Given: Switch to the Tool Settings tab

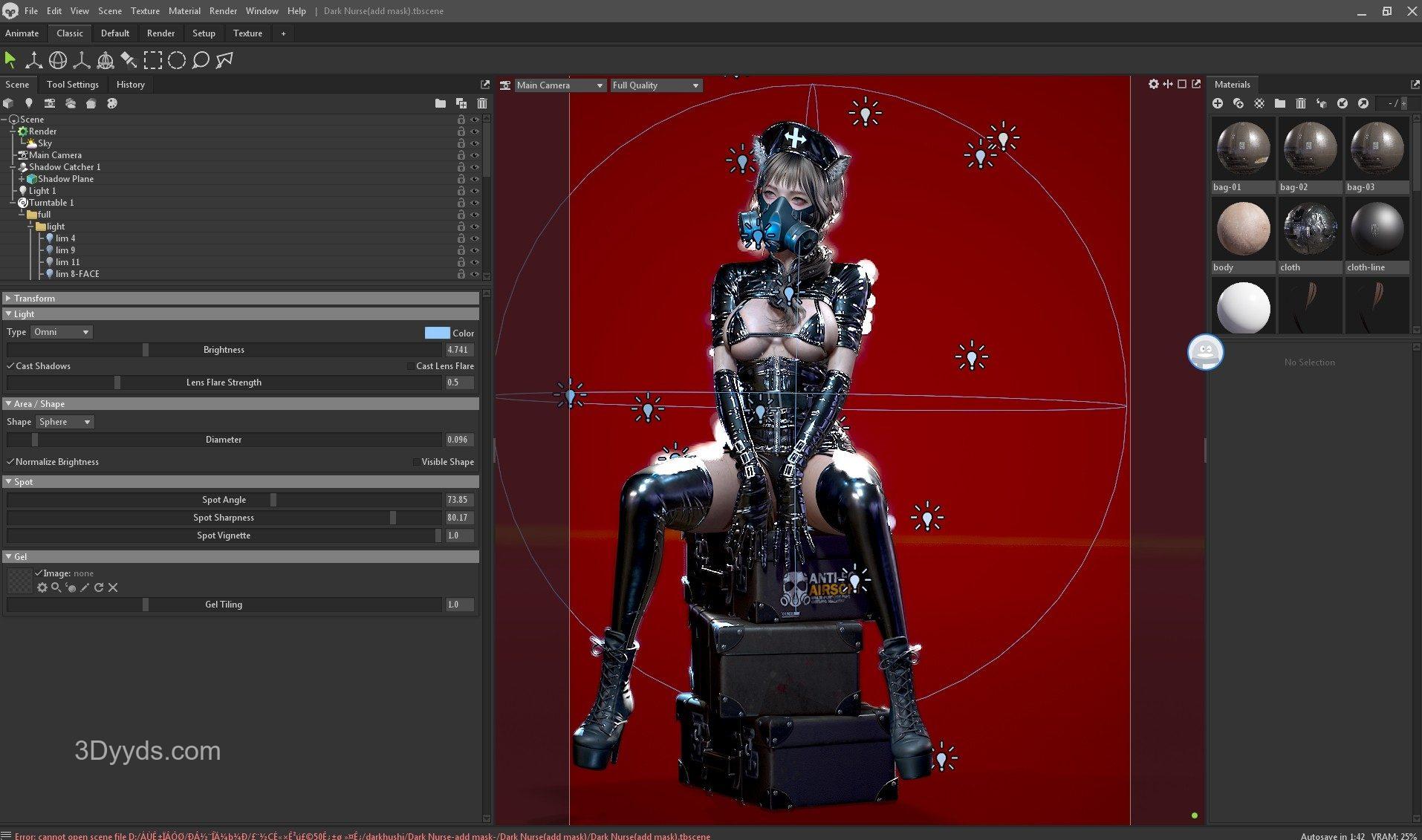Looking at the screenshot, I should tap(72, 85).
